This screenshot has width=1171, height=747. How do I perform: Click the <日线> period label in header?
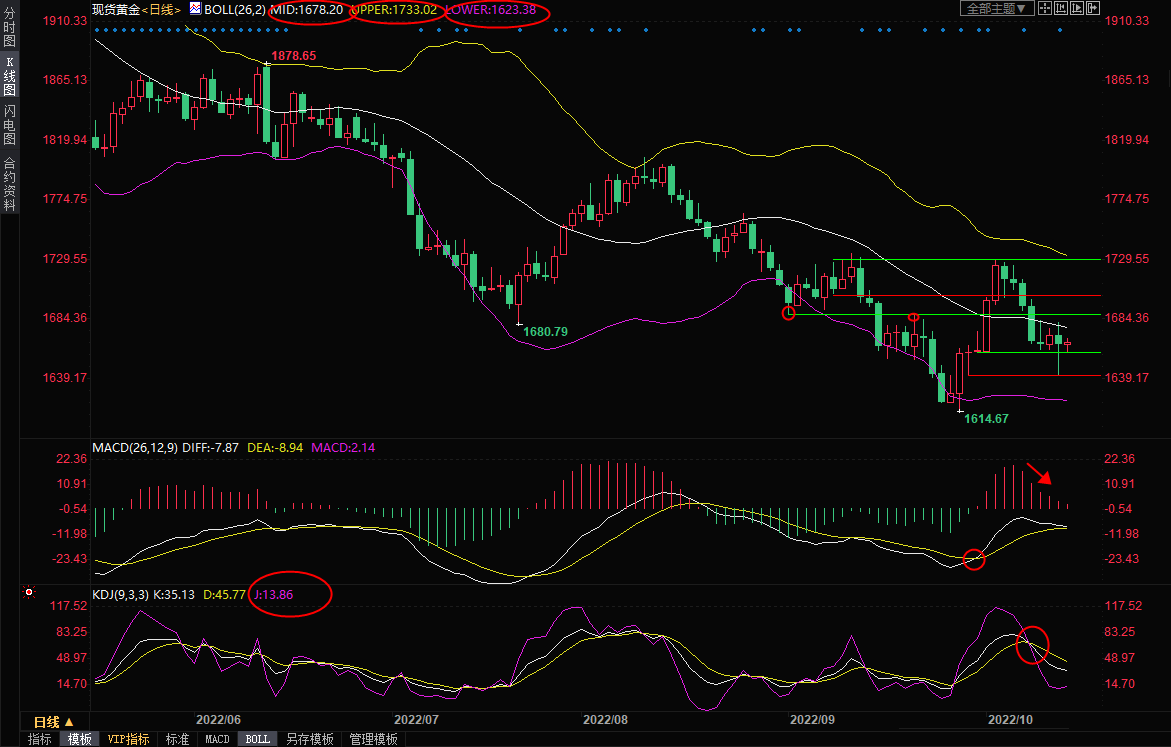[161, 9]
